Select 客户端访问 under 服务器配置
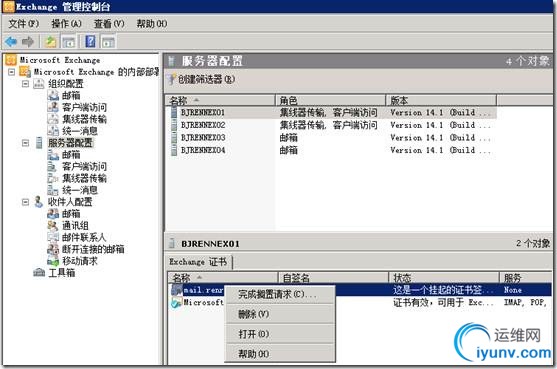The width and height of the screenshot is (557, 369). (x=84, y=167)
